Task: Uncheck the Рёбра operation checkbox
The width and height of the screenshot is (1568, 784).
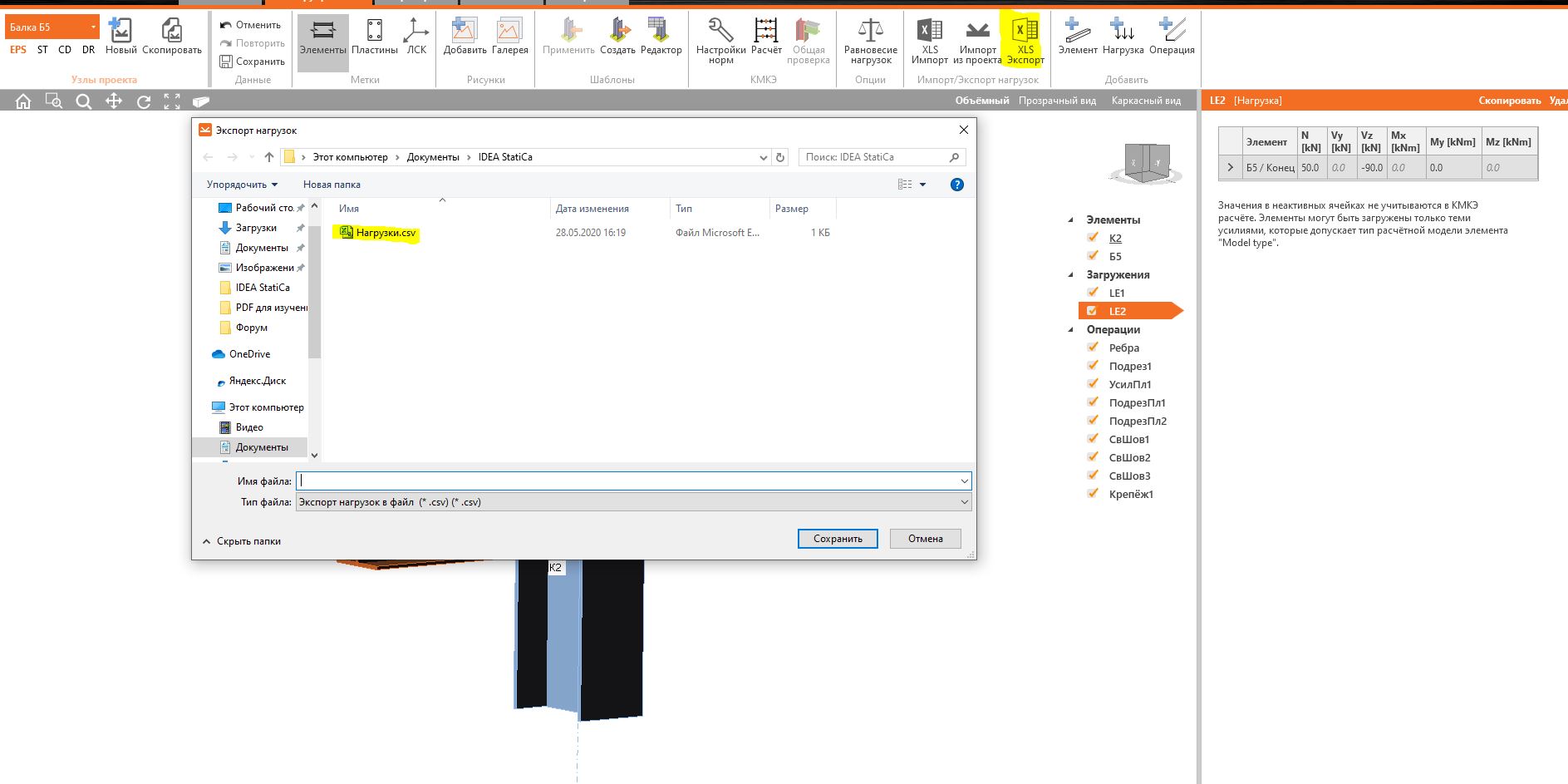Action: pyautogui.click(x=1093, y=348)
